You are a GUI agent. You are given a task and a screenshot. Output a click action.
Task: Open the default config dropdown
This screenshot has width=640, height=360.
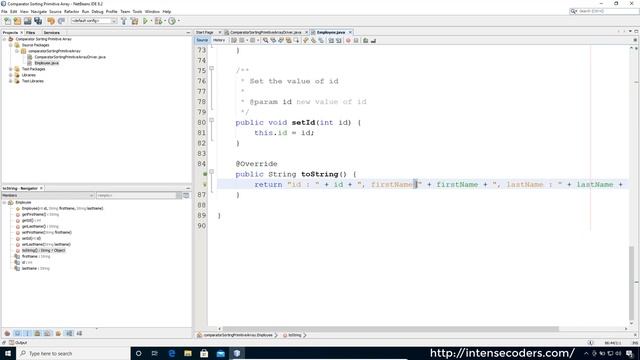point(94,21)
